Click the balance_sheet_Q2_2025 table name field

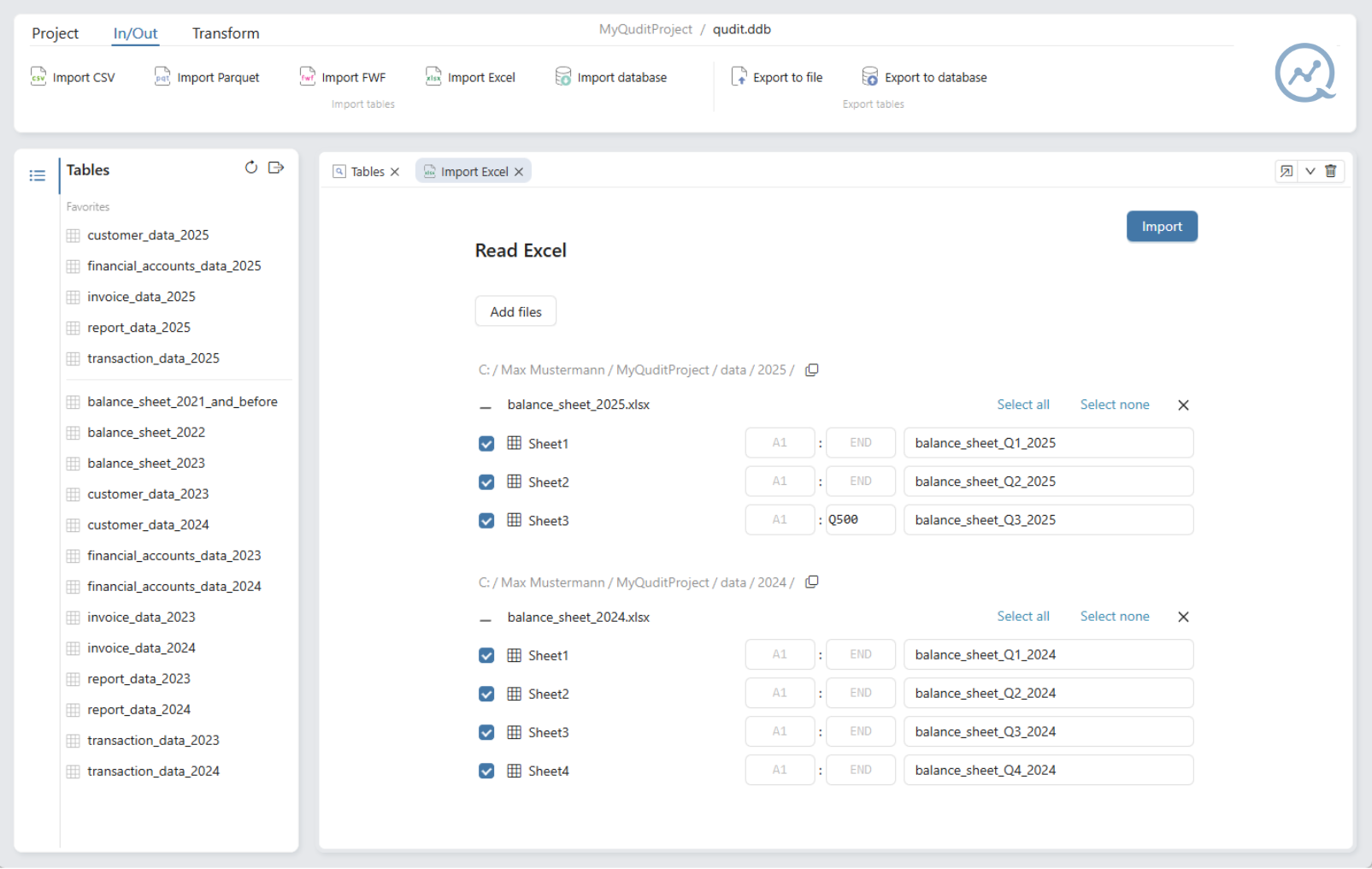pyautogui.click(x=1048, y=482)
